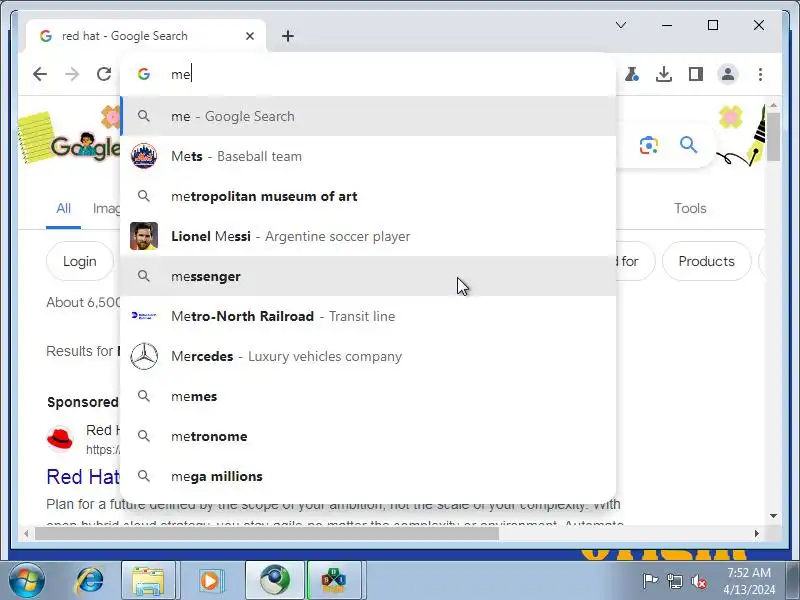Open the profile avatar menu
The image size is (800, 600).
pos(728,74)
